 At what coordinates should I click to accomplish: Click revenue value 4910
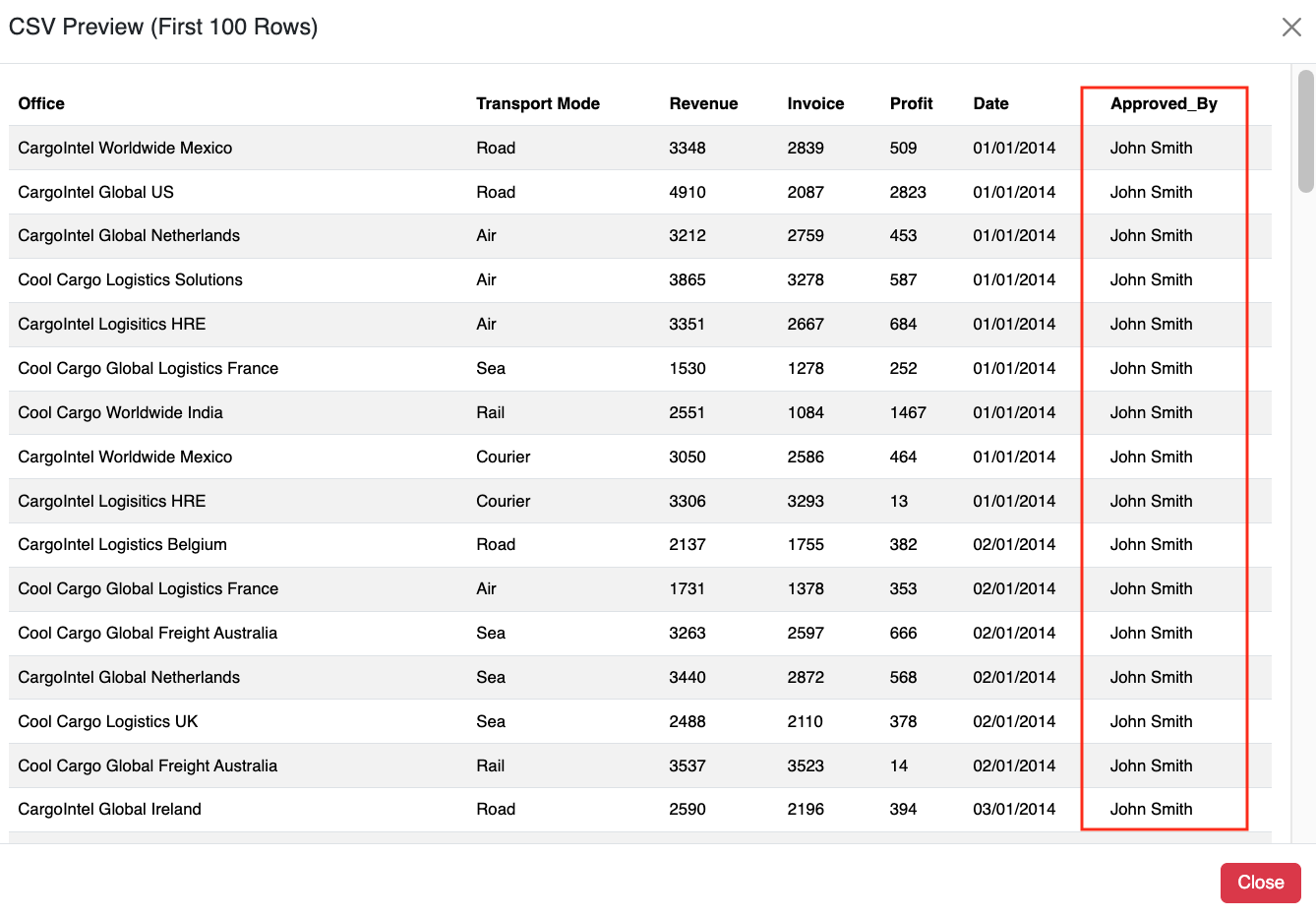tap(688, 192)
